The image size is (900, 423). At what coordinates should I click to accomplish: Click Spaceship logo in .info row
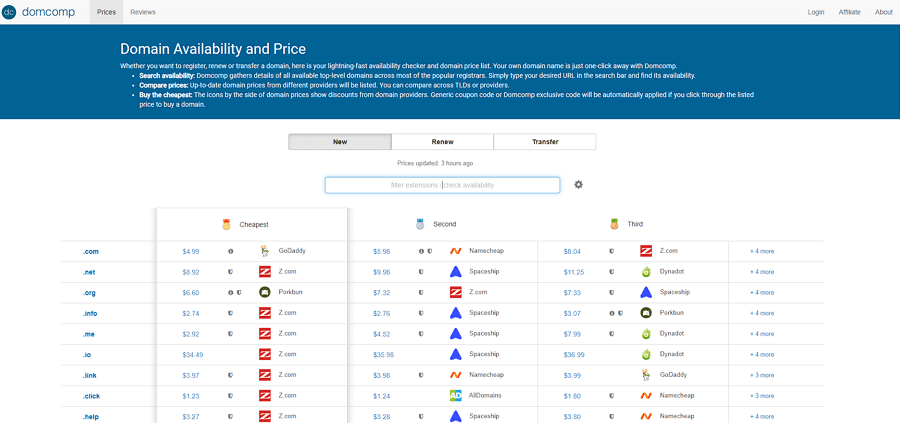(x=456, y=313)
